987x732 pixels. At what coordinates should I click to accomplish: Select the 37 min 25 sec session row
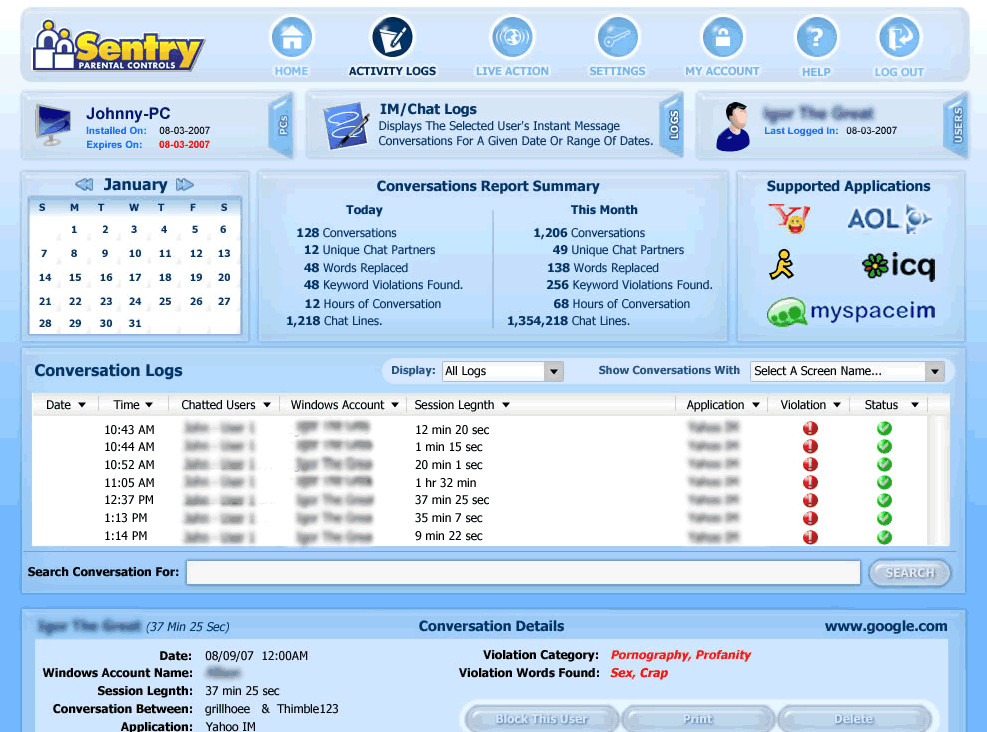479,500
